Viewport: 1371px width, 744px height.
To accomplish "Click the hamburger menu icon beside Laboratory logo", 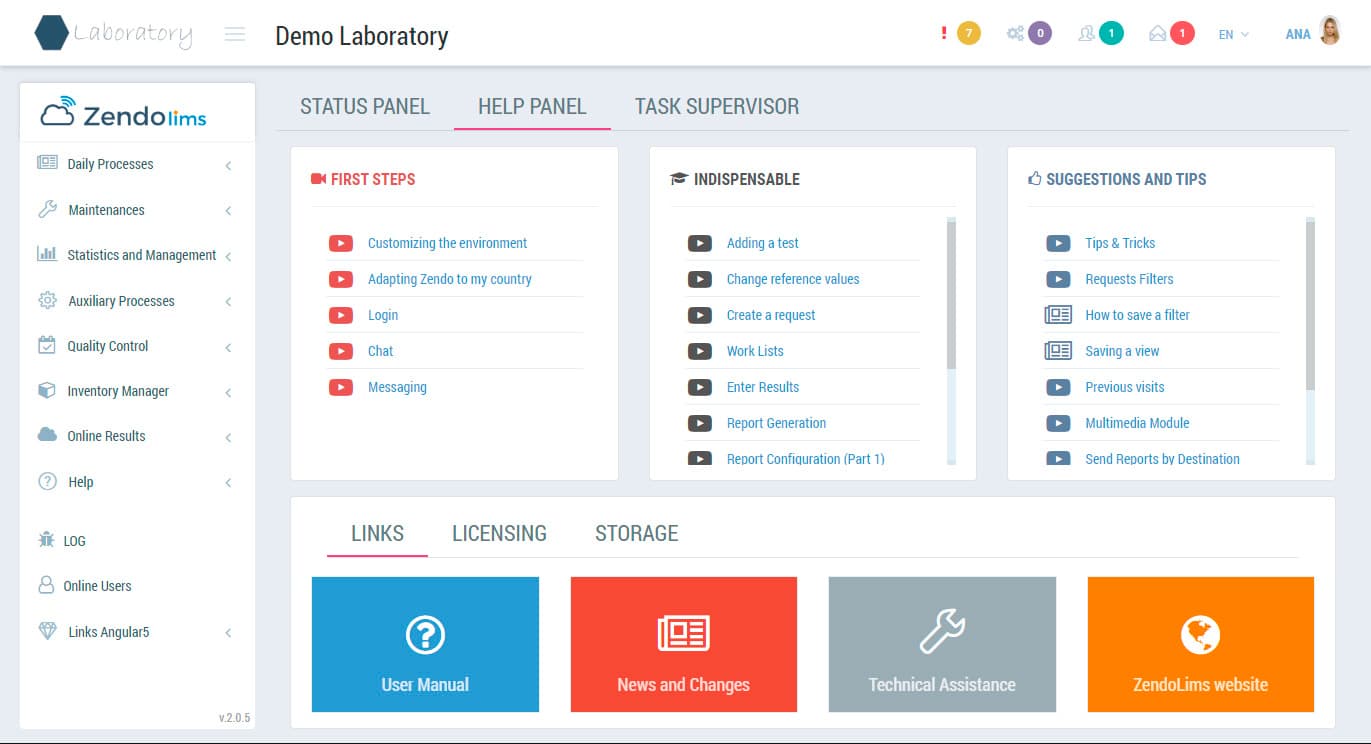I will [235, 35].
